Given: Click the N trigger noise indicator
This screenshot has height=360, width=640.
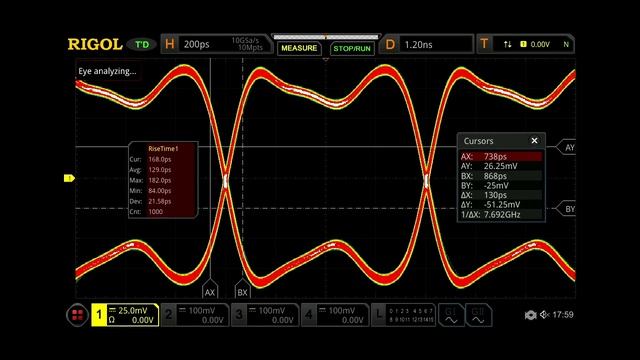Looking at the screenshot, I should [x=566, y=44].
